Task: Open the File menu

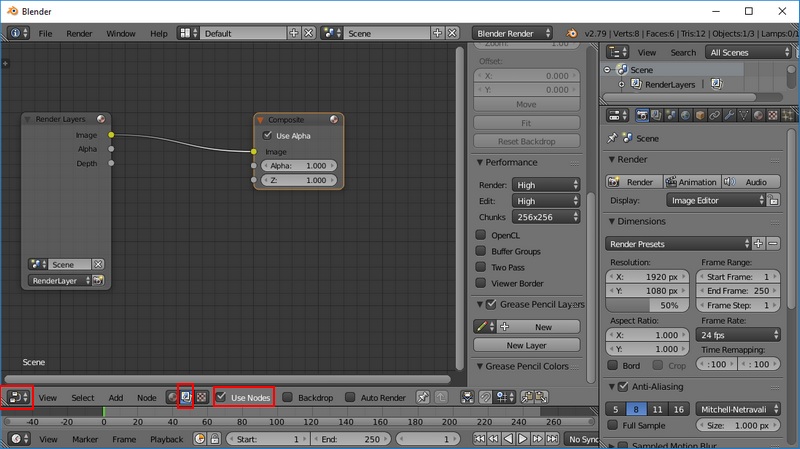Action: tap(45, 33)
